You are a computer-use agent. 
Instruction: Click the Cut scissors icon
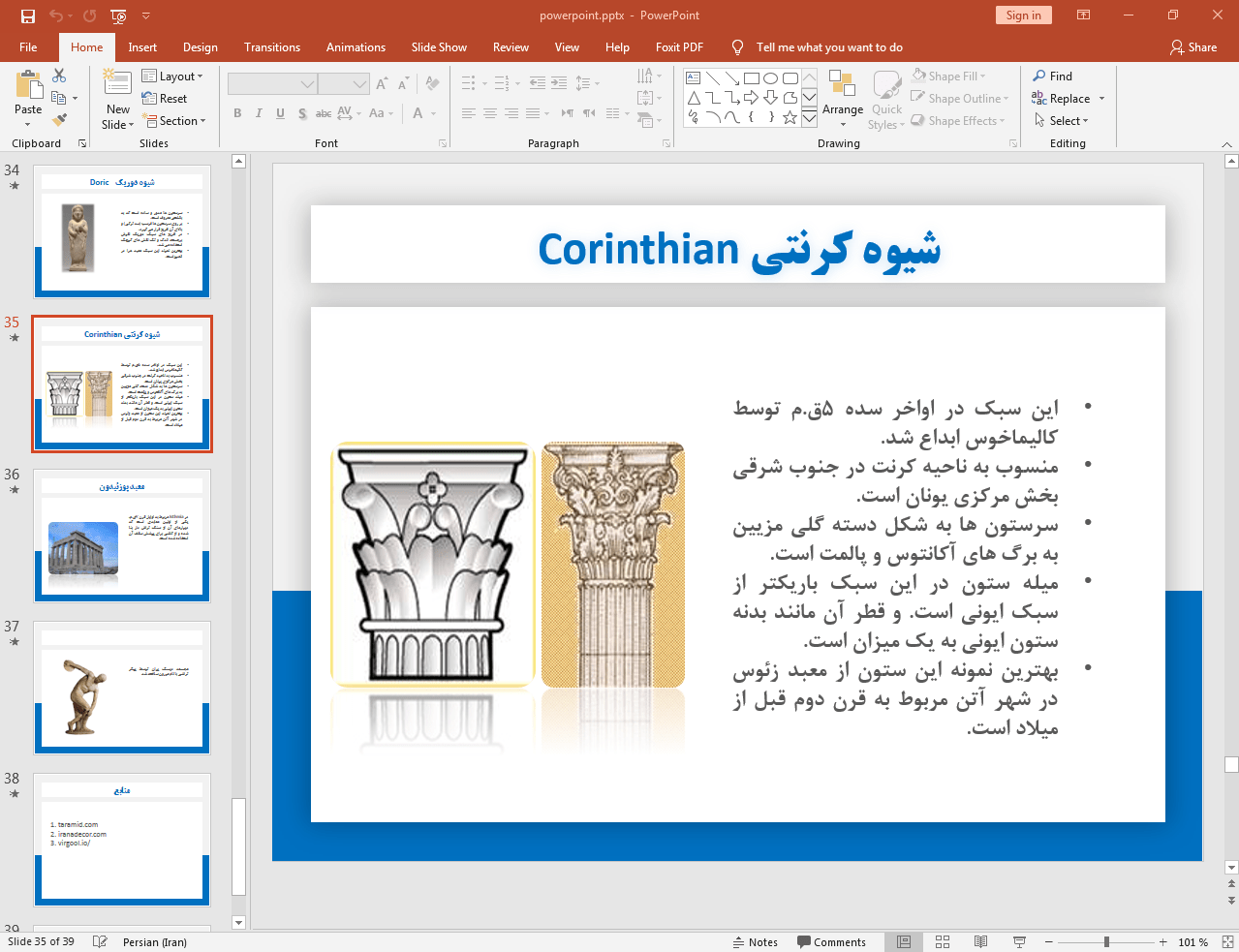[59, 76]
